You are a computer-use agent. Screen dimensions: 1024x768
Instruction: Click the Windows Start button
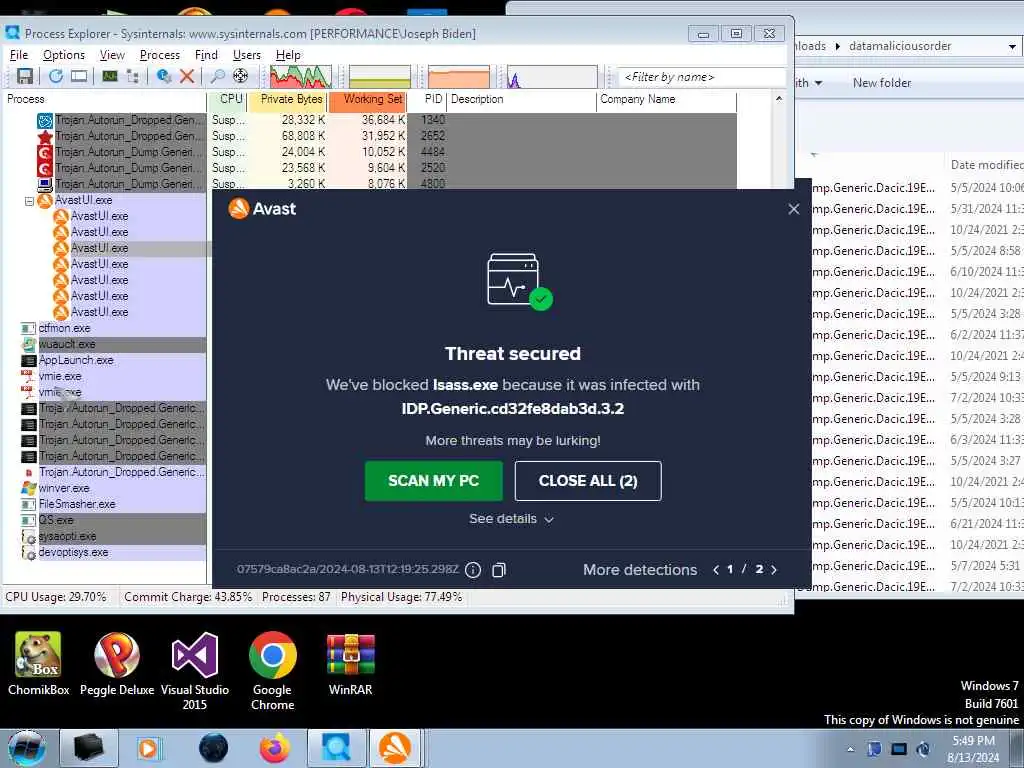tap(27, 748)
